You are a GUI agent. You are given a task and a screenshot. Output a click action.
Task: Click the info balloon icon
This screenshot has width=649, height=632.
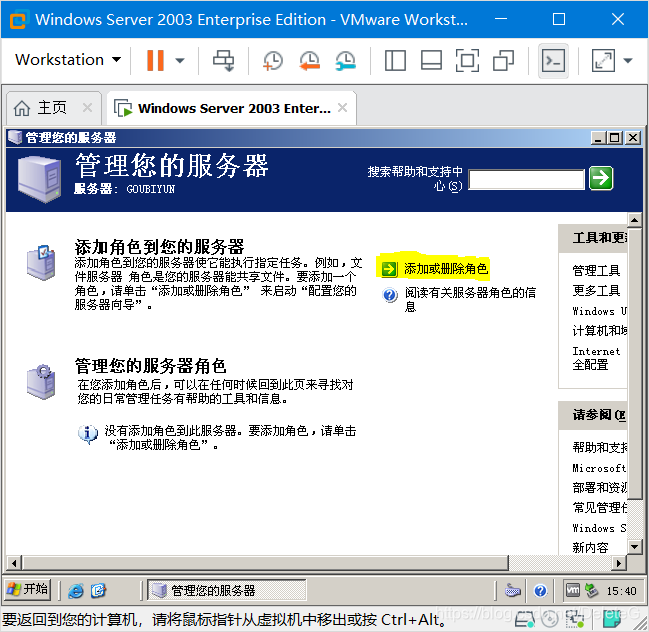(88, 434)
